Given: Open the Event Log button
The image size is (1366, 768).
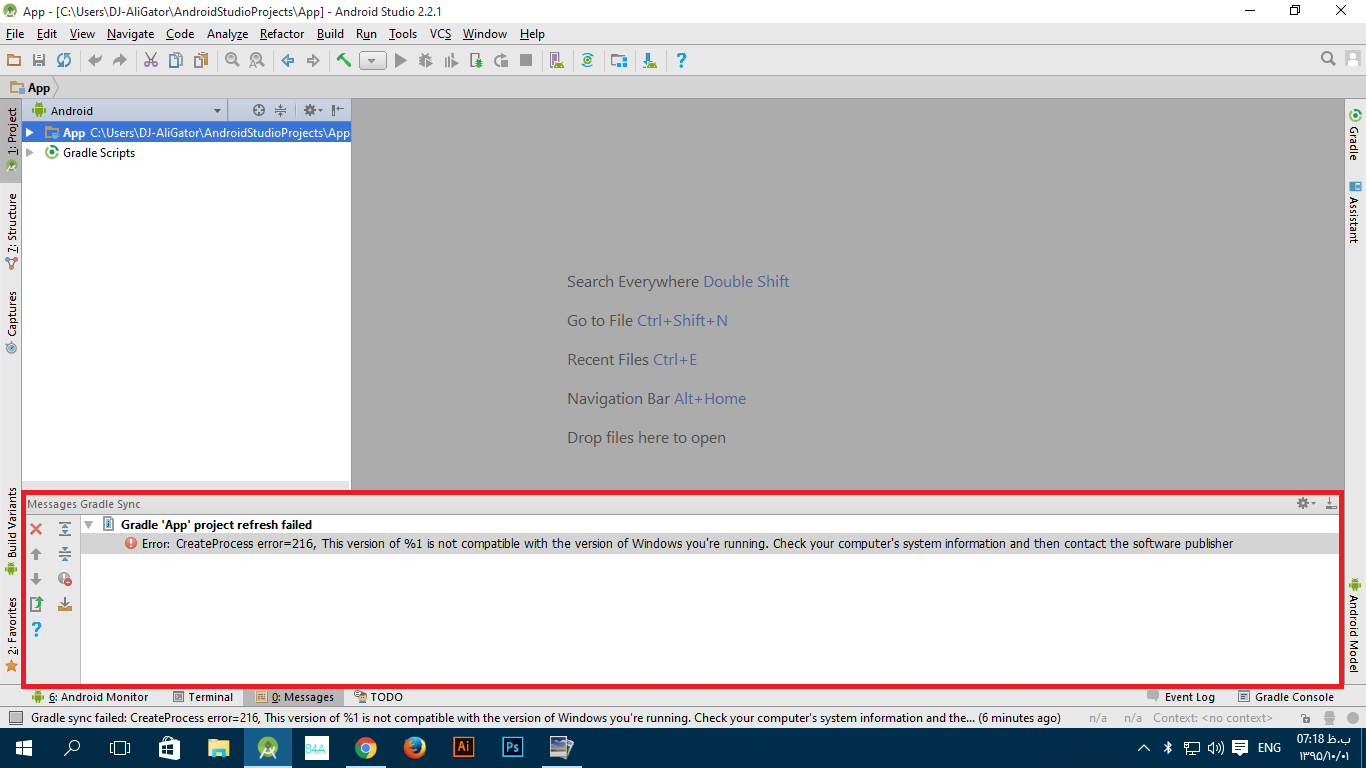Looking at the screenshot, I should pos(1181,697).
